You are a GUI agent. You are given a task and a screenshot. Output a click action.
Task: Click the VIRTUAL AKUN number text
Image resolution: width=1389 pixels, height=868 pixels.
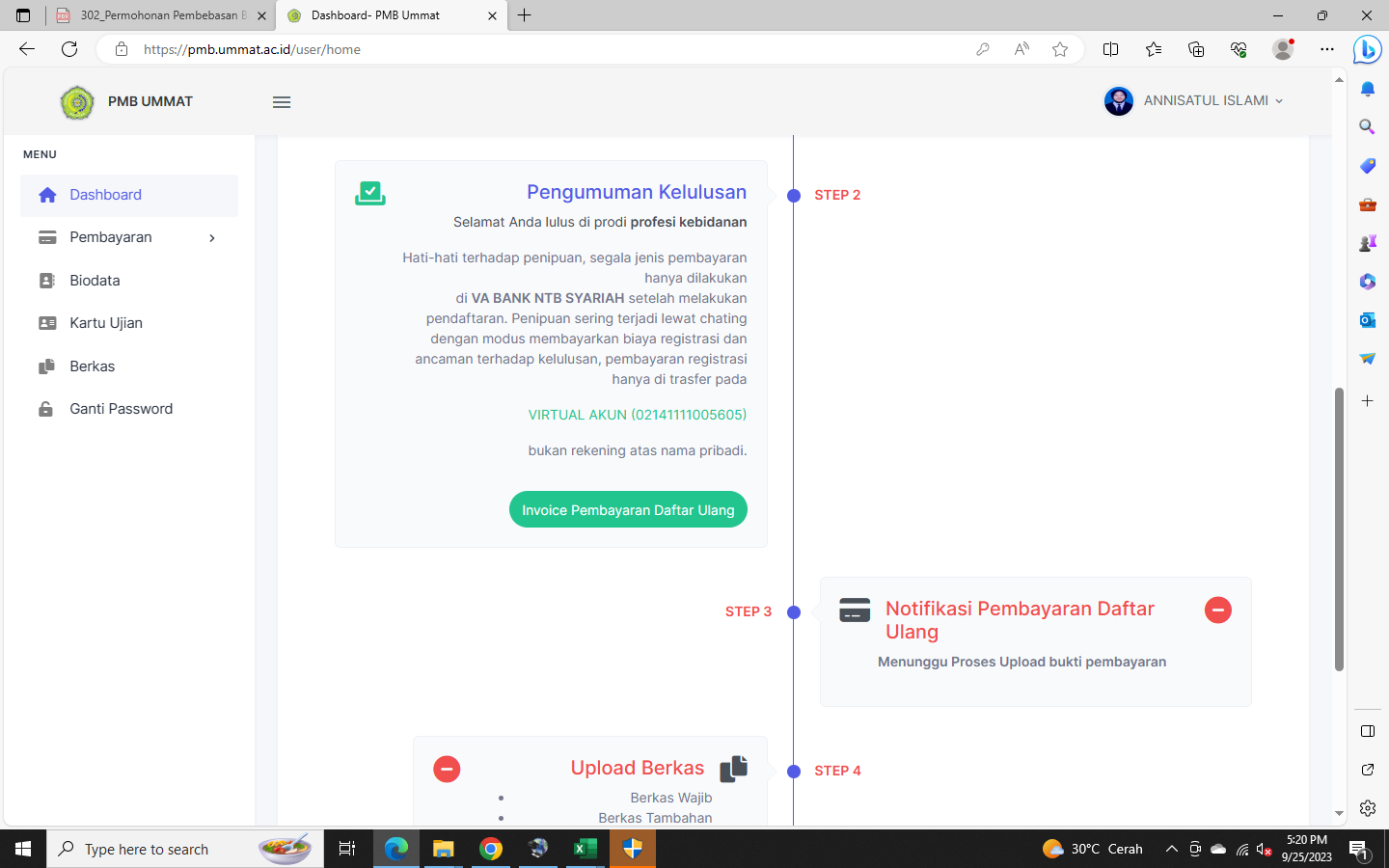coord(637,415)
